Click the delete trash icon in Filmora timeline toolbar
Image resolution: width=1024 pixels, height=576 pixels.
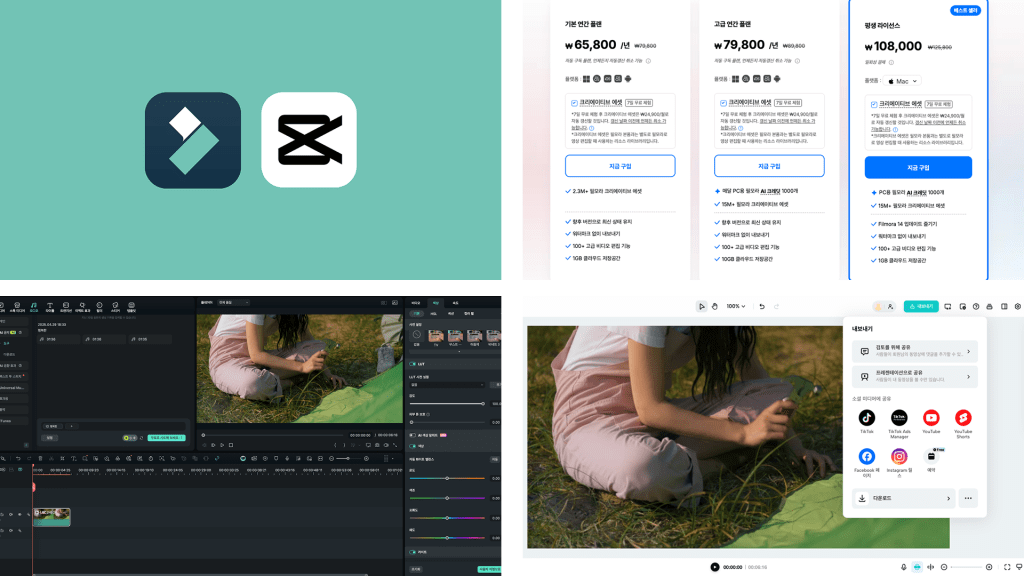(40, 458)
